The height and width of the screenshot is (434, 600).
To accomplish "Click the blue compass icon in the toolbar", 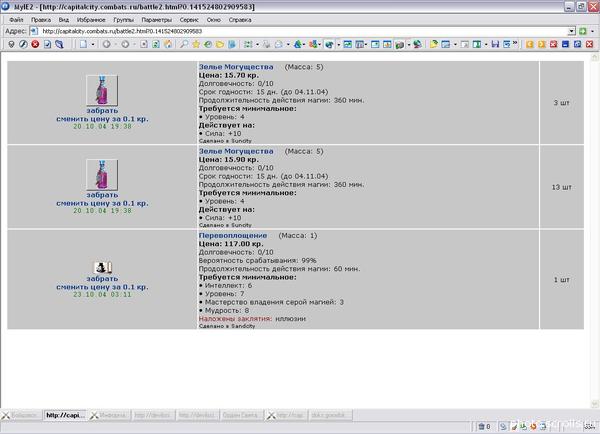I will (x=23, y=44).
